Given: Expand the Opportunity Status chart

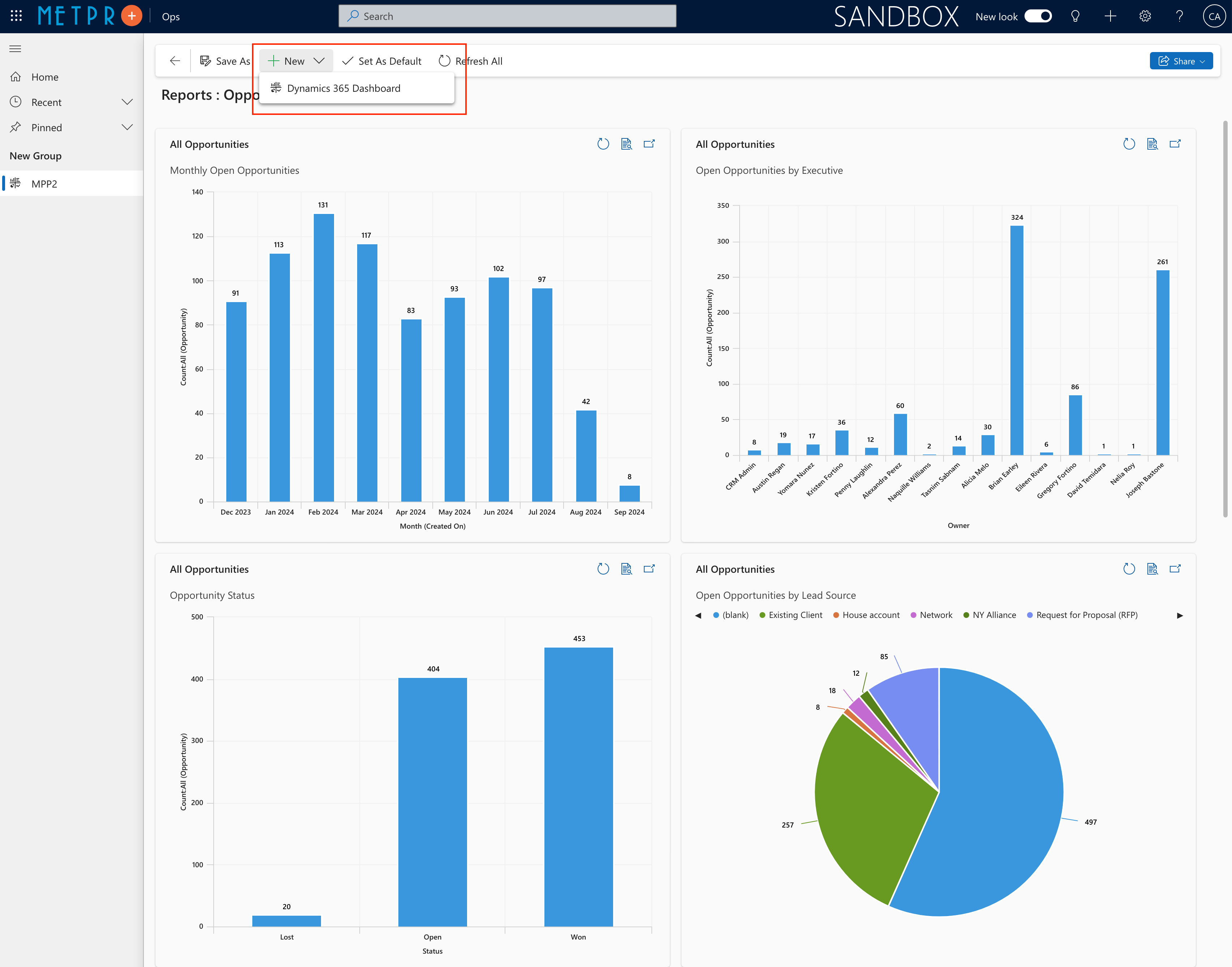Looking at the screenshot, I should tap(649, 568).
